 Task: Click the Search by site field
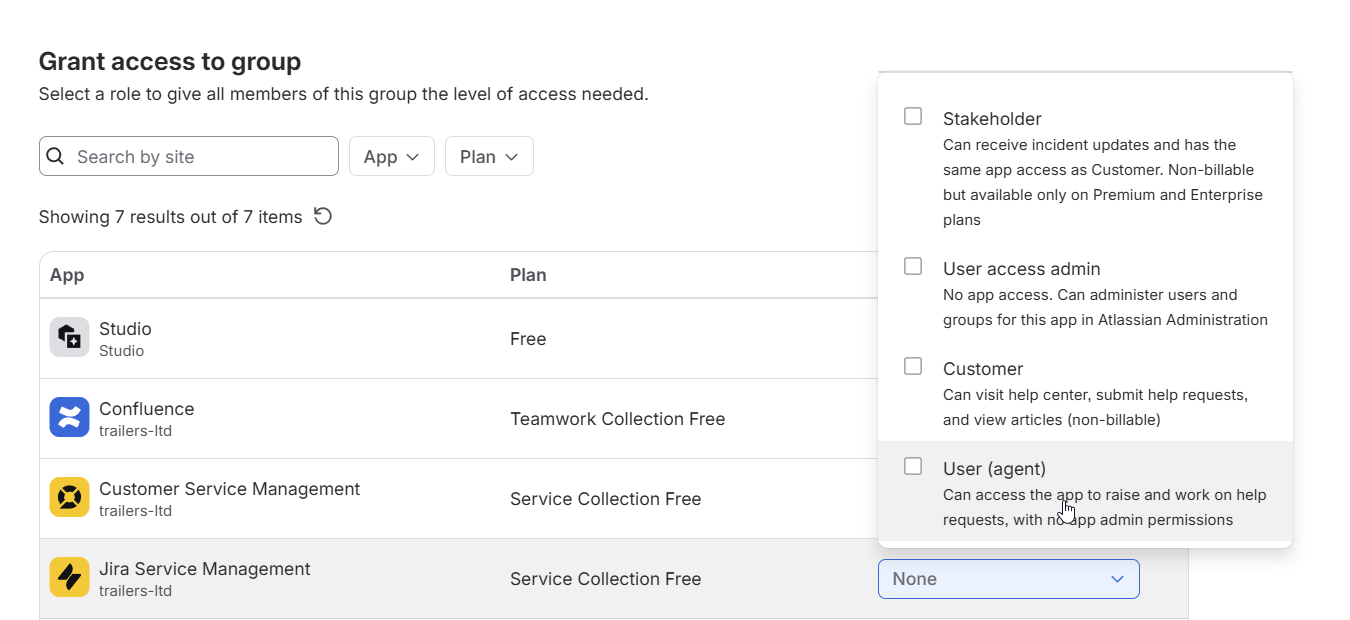click(189, 156)
